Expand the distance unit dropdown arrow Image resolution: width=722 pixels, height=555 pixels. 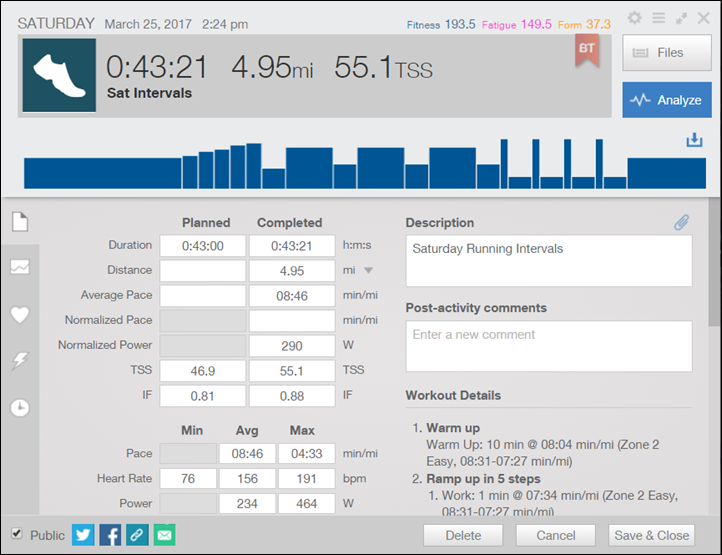368,271
